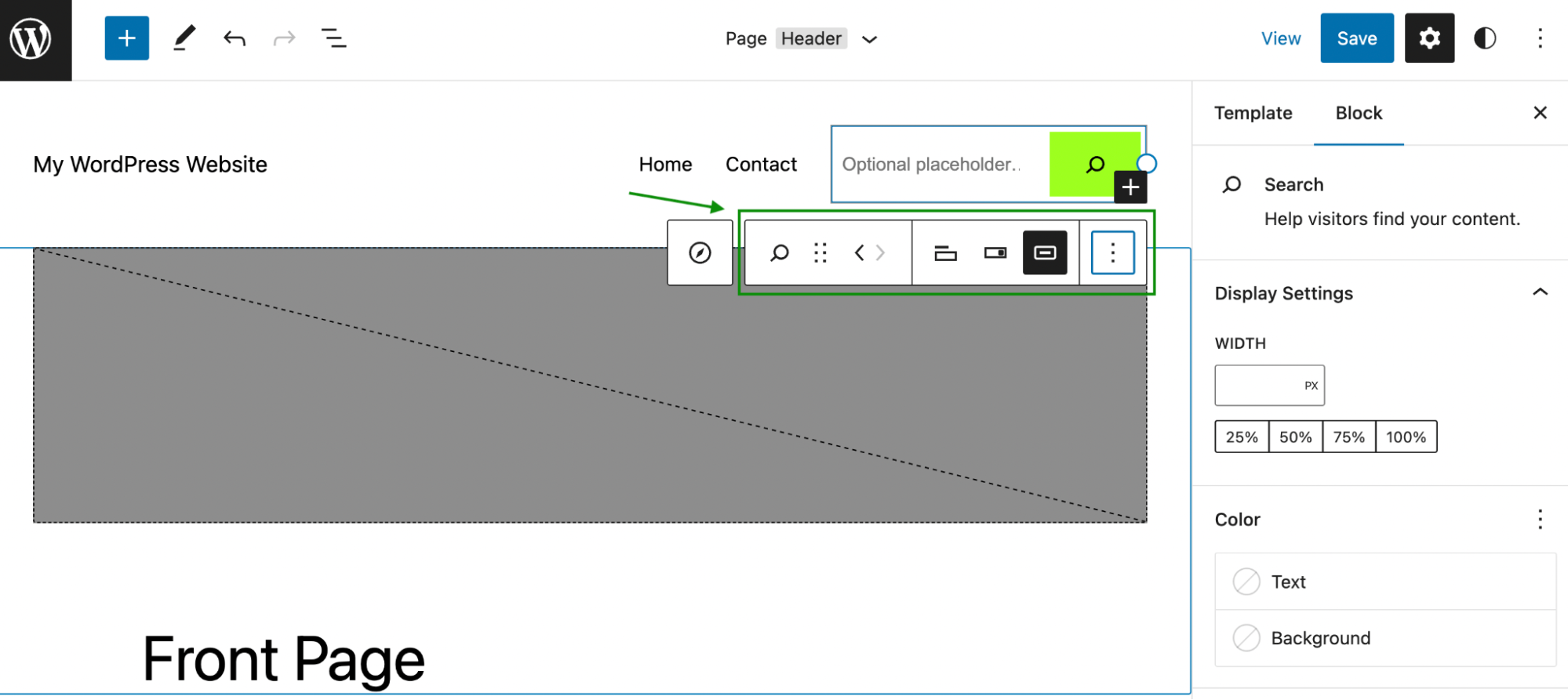Select the gray featured image placeholder
The width and height of the screenshot is (1568, 700).
(x=590, y=385)
